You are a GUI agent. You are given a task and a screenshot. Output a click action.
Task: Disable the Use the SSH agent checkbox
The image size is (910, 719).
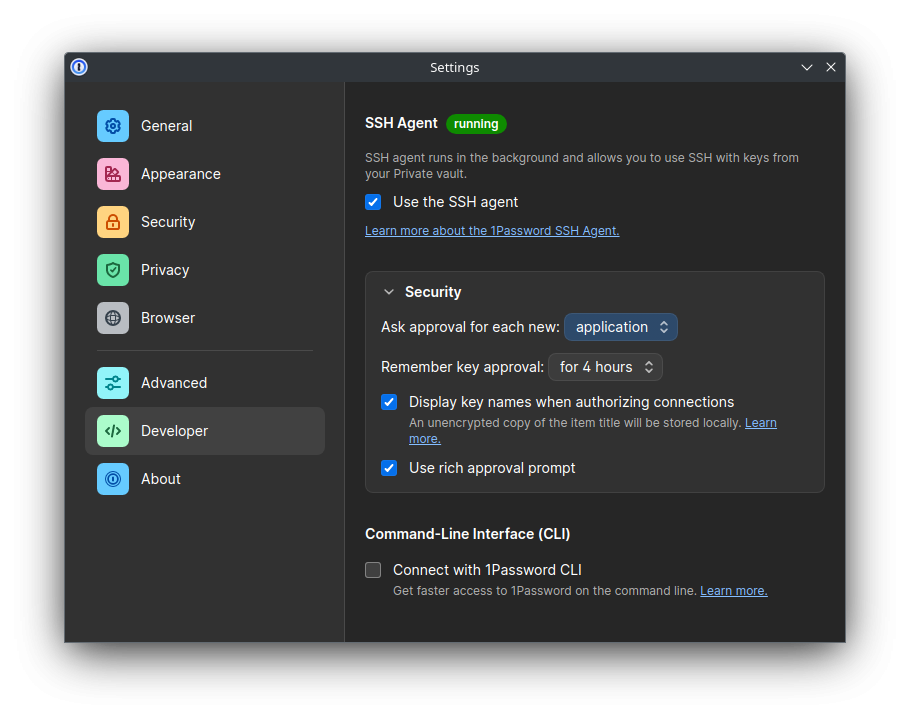coord(373,202)
